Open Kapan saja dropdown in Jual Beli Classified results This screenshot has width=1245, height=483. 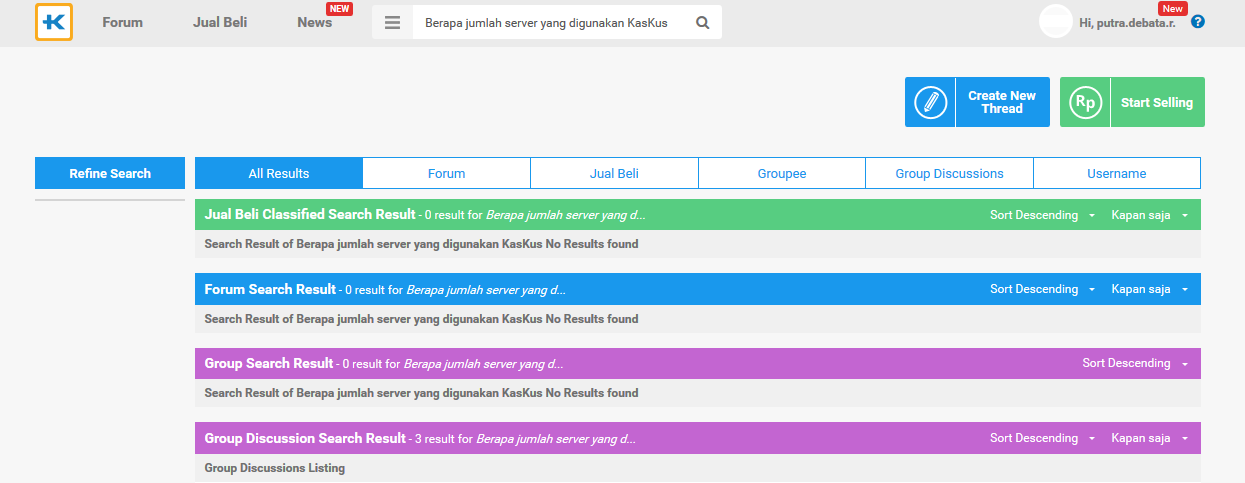(x=1149, y=215)
